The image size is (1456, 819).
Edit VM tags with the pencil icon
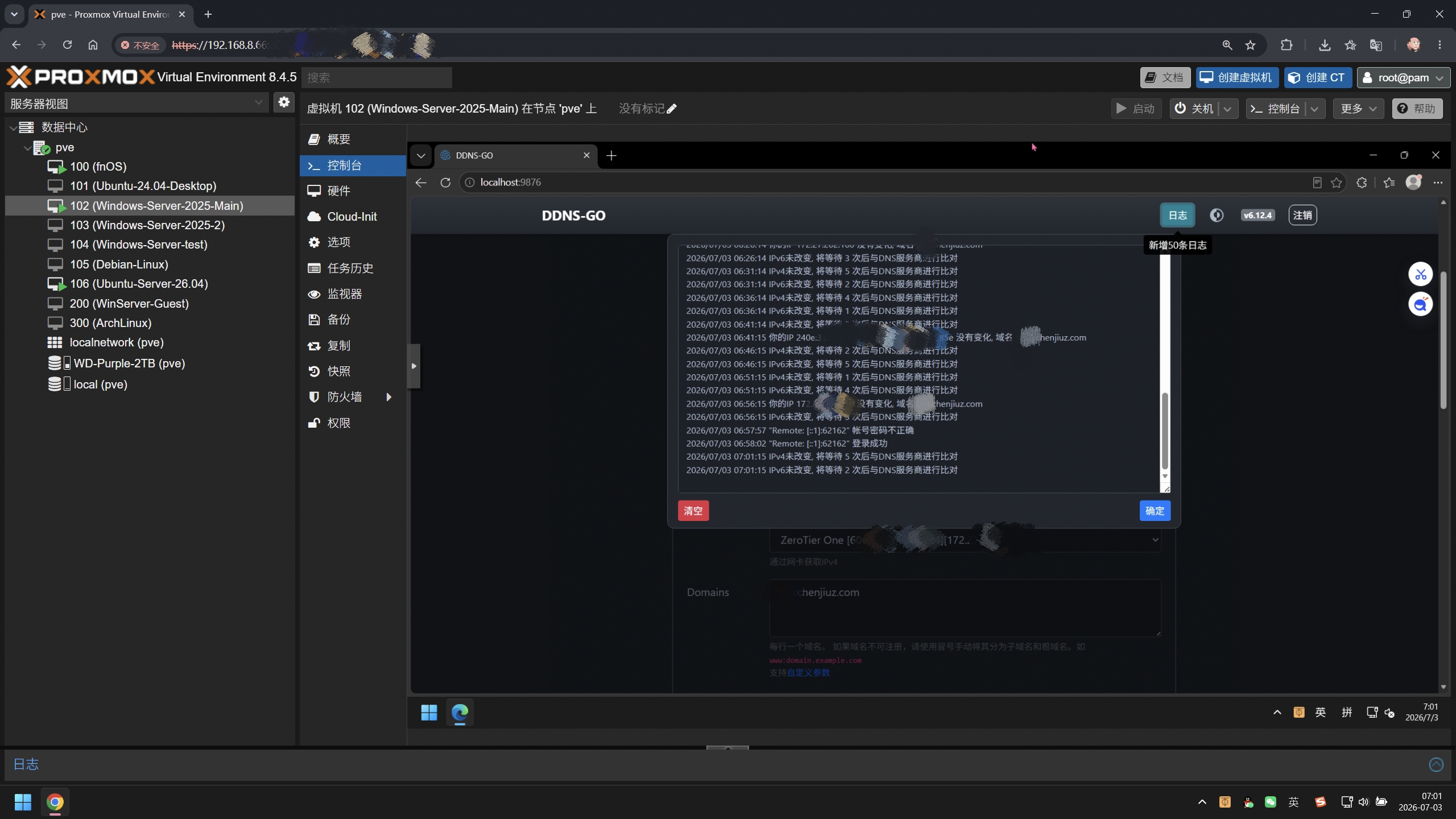point(672,109)
